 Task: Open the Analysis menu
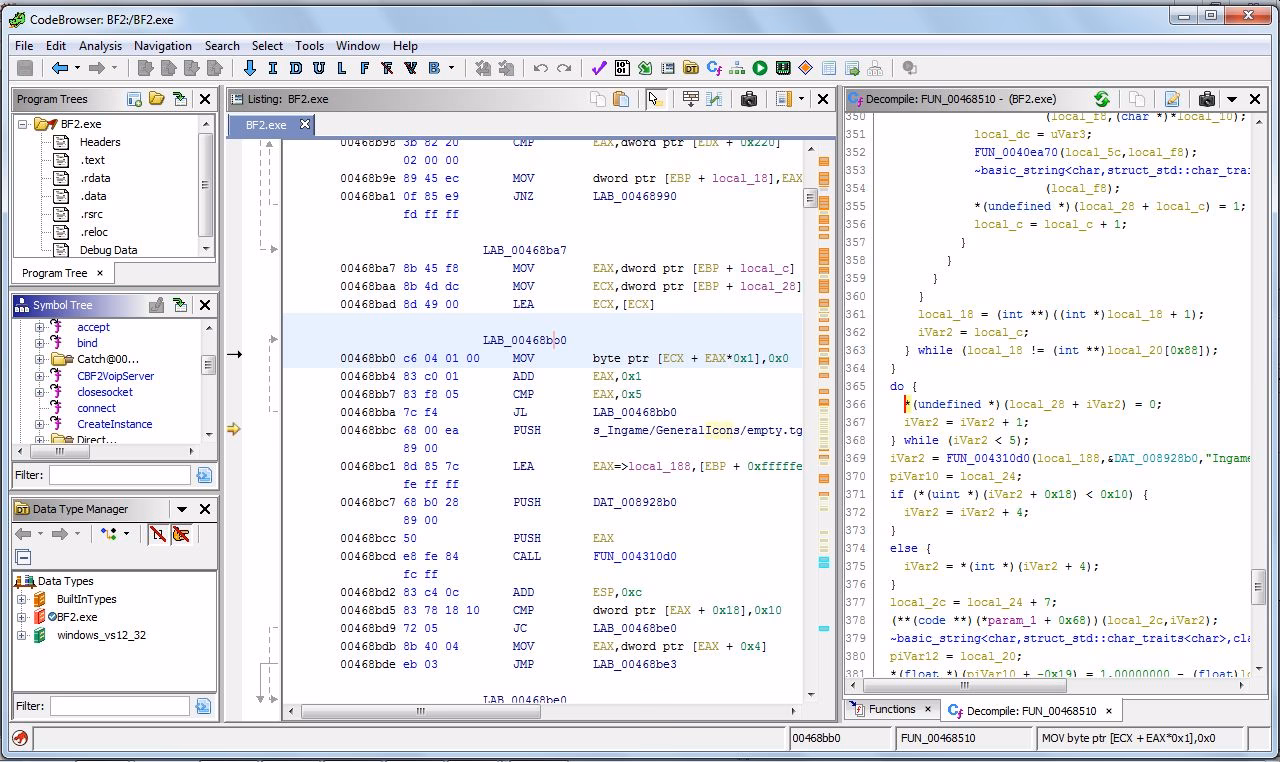[100, 46]
